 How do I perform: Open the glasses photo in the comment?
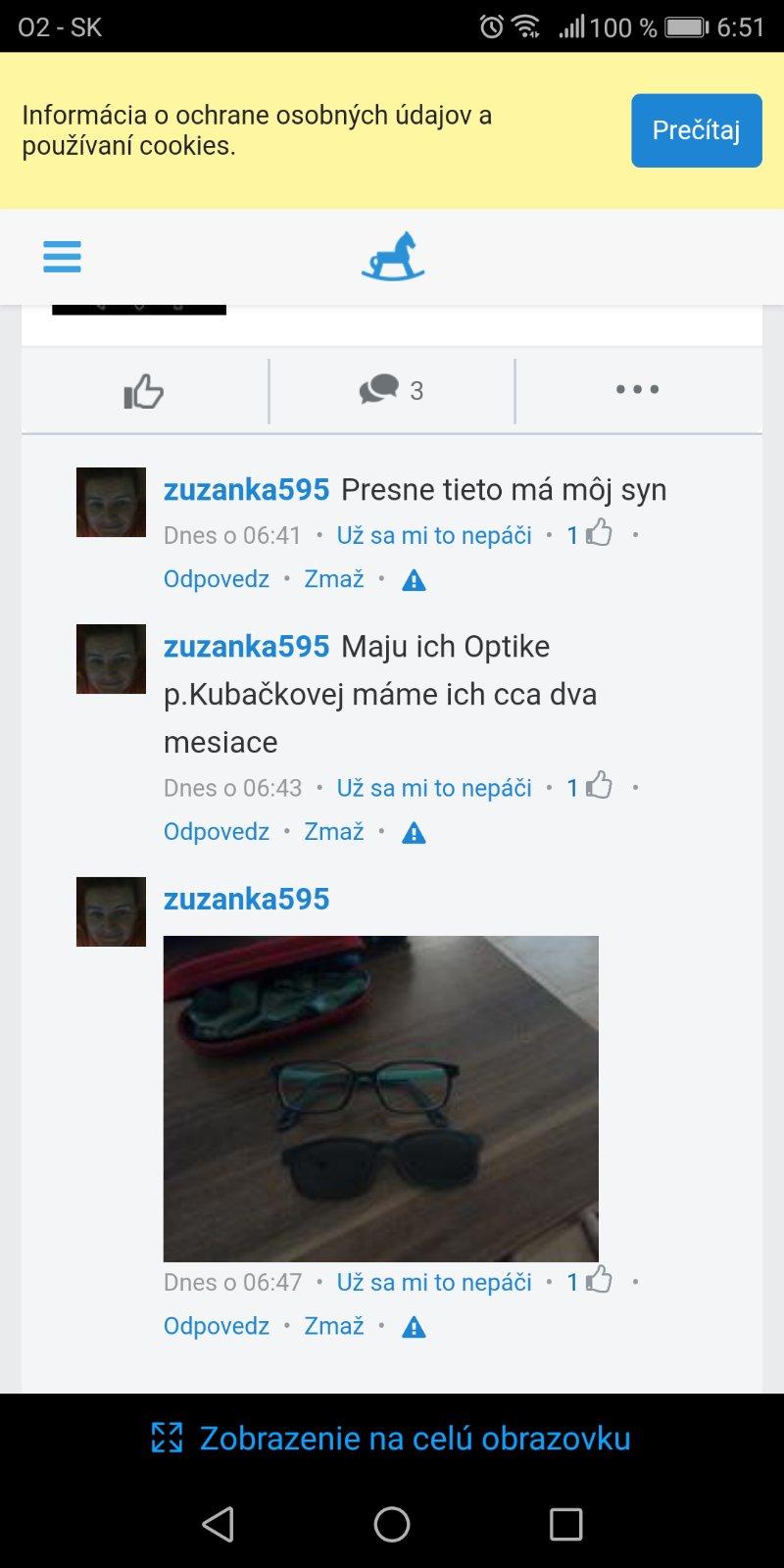[380, 1099]
